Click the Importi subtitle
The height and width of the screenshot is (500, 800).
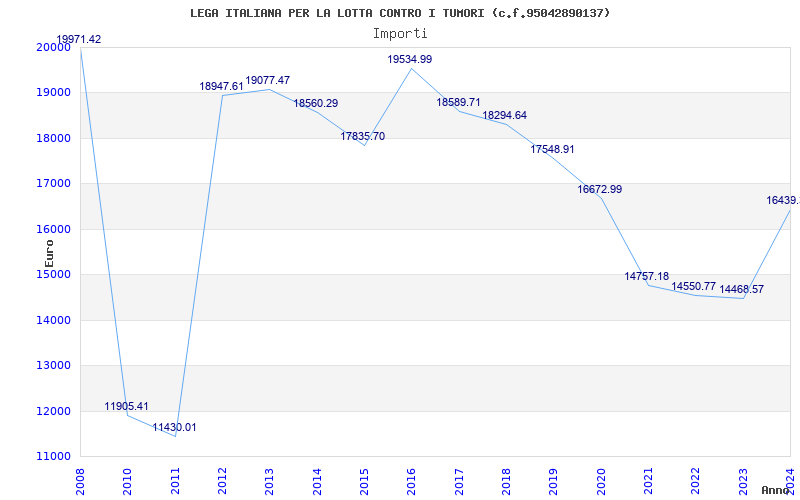click(400, 34)
